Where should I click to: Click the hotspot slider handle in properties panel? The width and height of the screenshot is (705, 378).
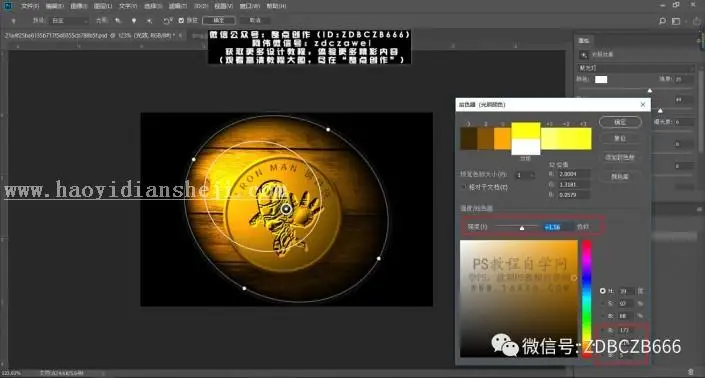pos(660,110)
